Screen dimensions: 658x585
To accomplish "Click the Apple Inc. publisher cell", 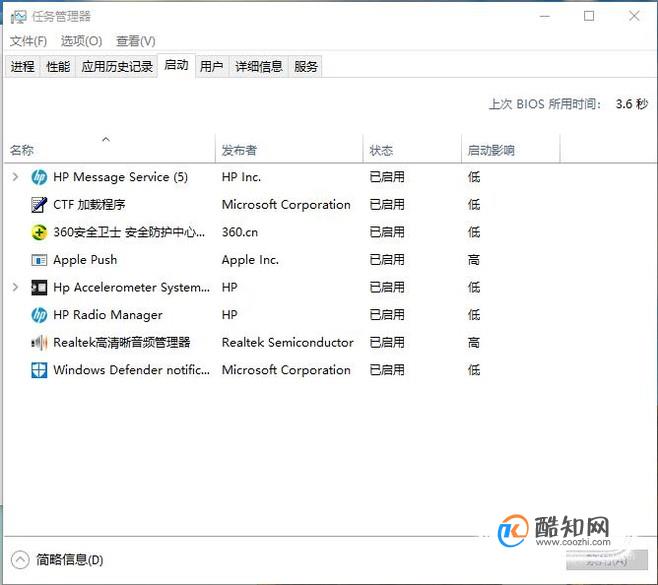I will tap(250, 260).
